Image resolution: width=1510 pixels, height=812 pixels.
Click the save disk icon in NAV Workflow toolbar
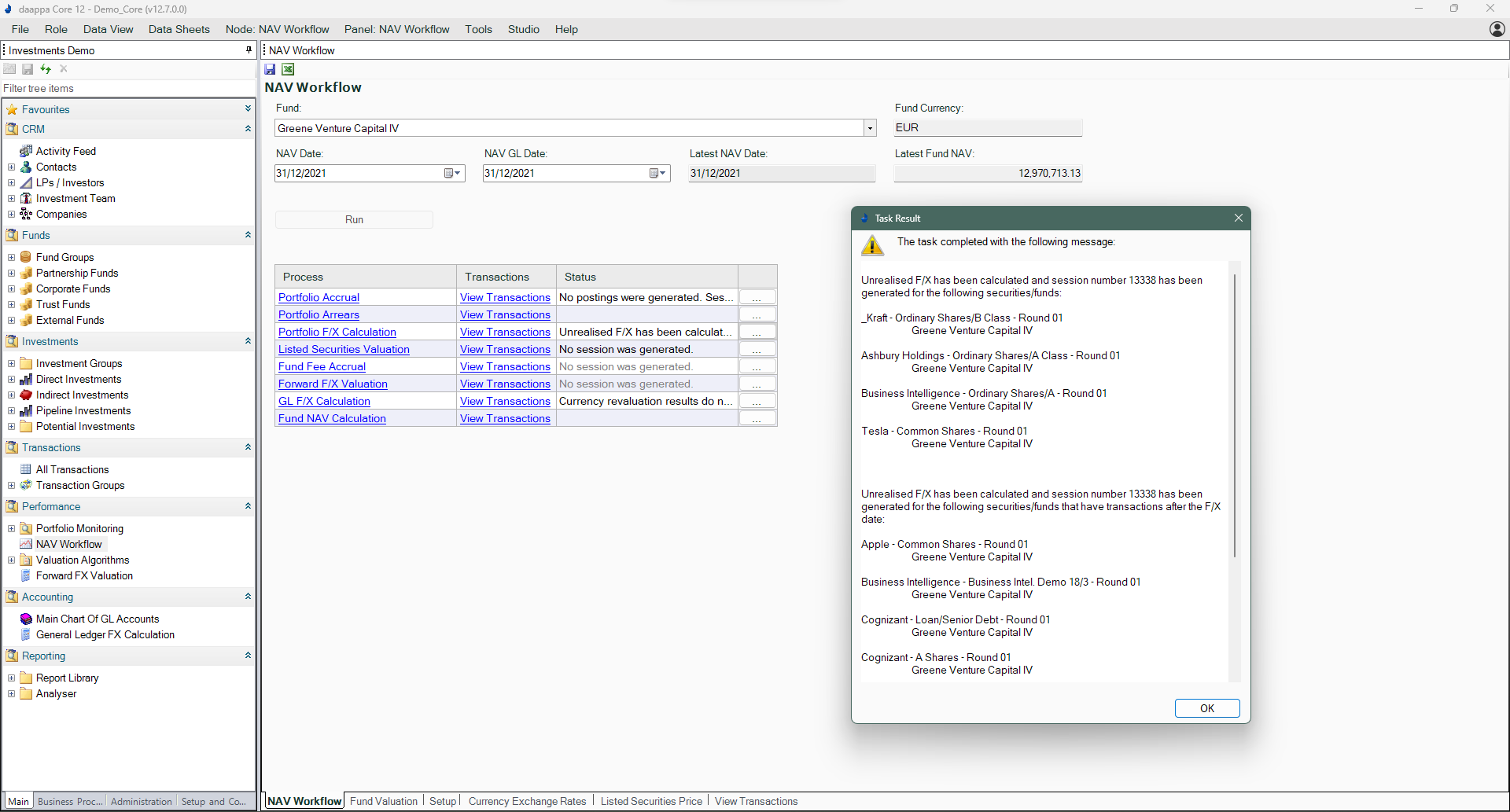[270, 69]
